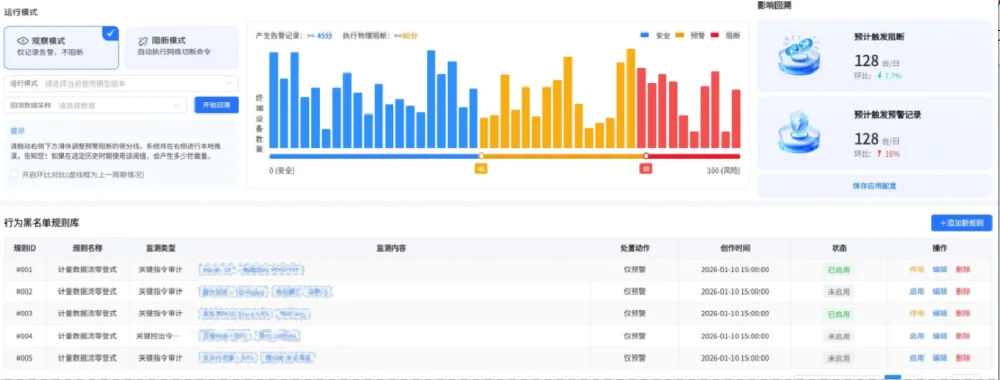Screen dimensions: 1000x380
Task: Click the blue checkmark badge on 观察模式
Action: pos(111,33)
